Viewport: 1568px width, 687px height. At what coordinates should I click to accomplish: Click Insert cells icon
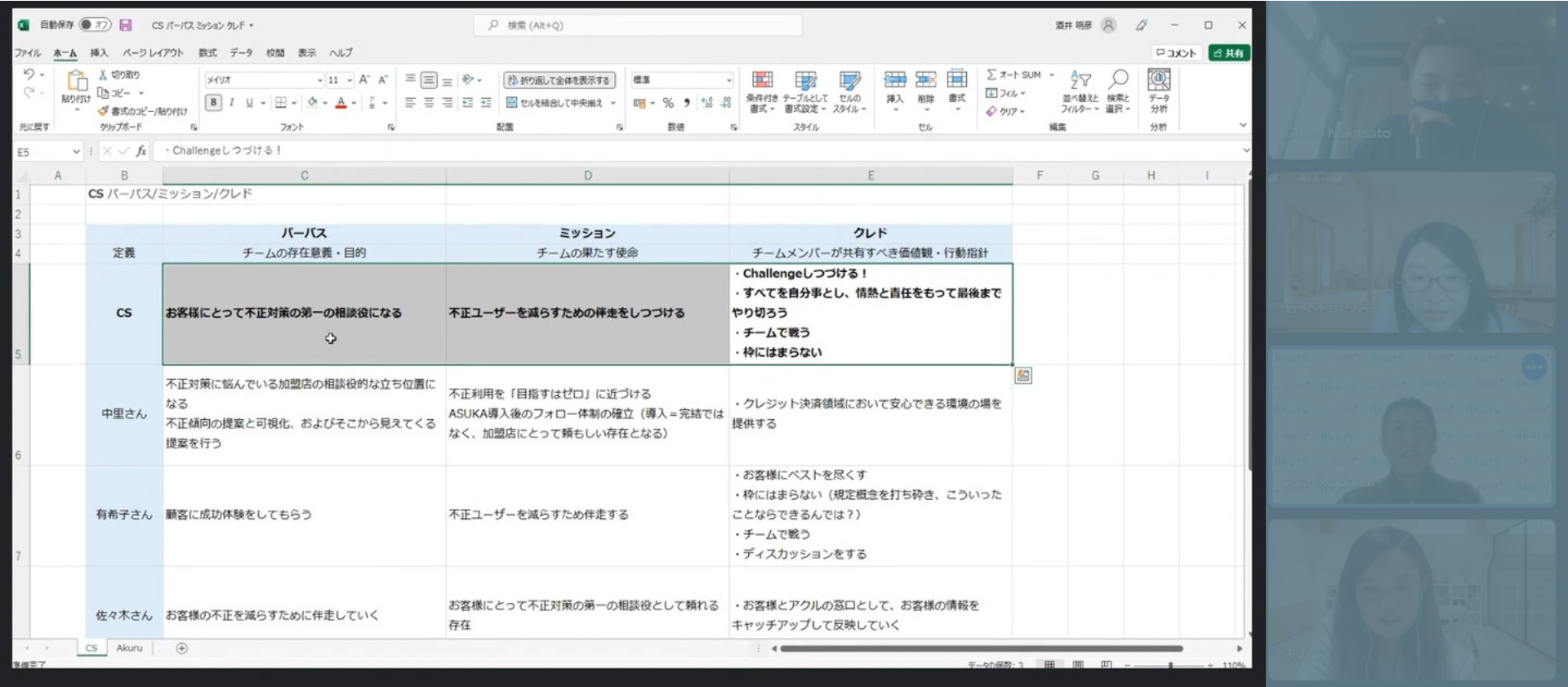point(895,86)
